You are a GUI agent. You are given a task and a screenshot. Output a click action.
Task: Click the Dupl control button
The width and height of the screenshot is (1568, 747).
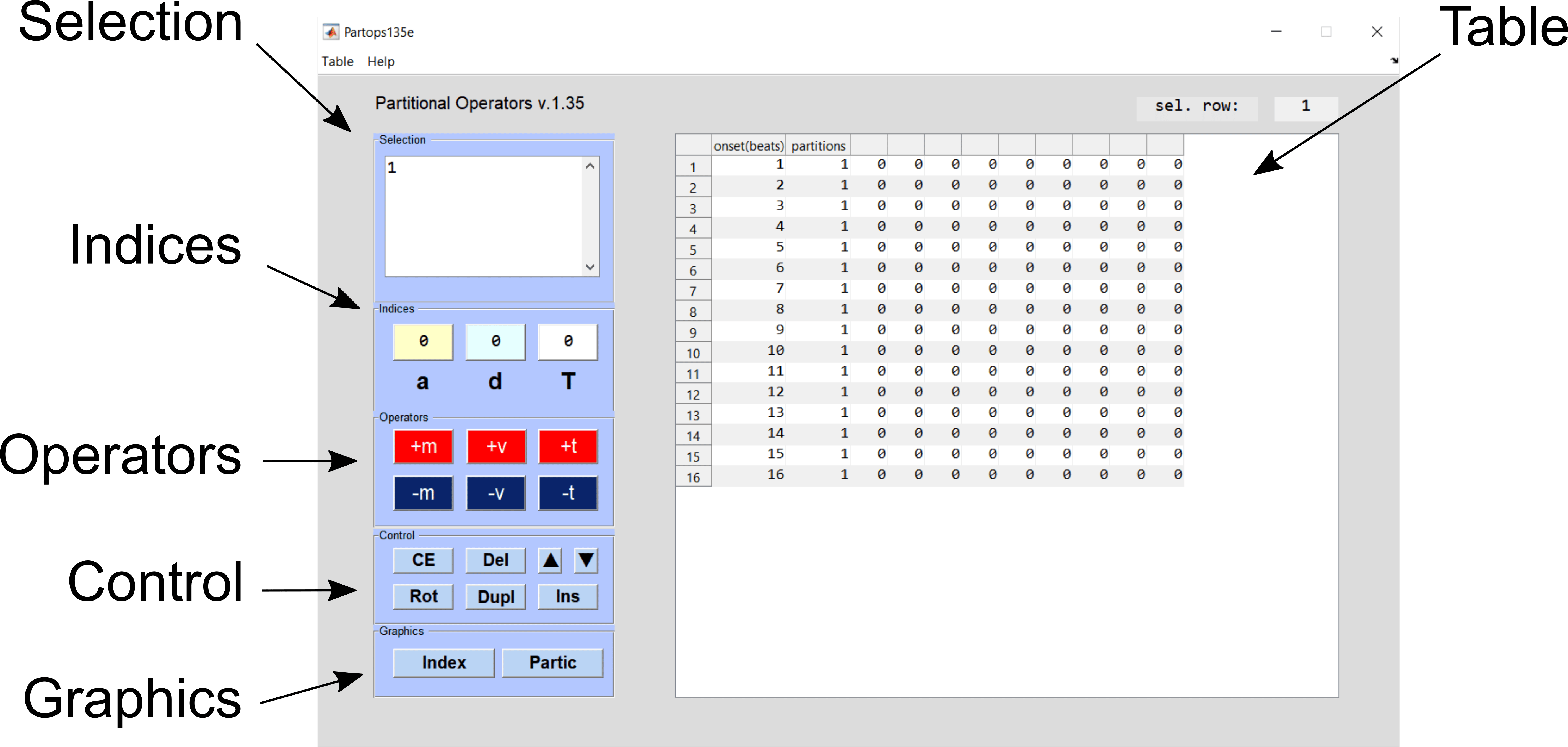(x=496, y=597)
